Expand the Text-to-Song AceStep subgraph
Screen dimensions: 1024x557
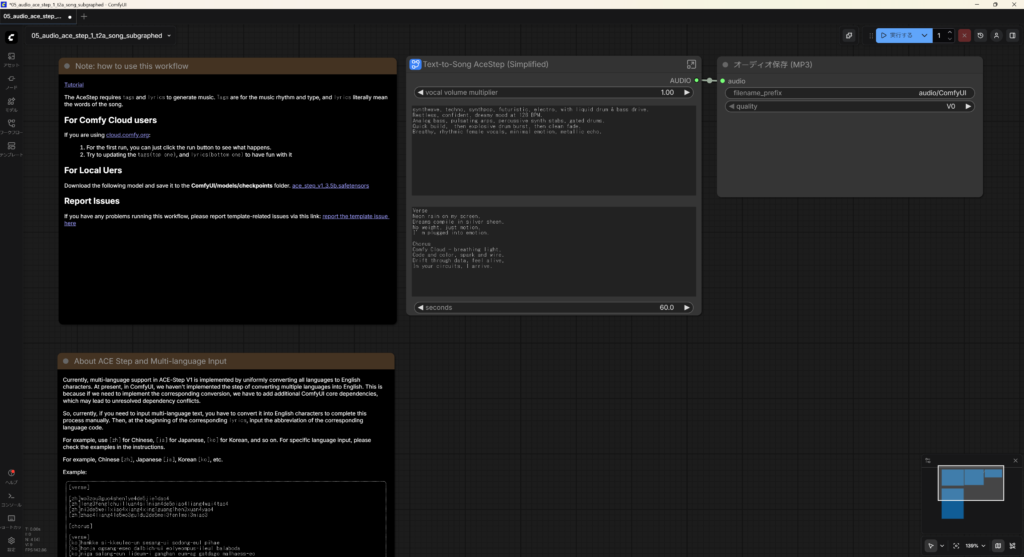coord(691,65)
